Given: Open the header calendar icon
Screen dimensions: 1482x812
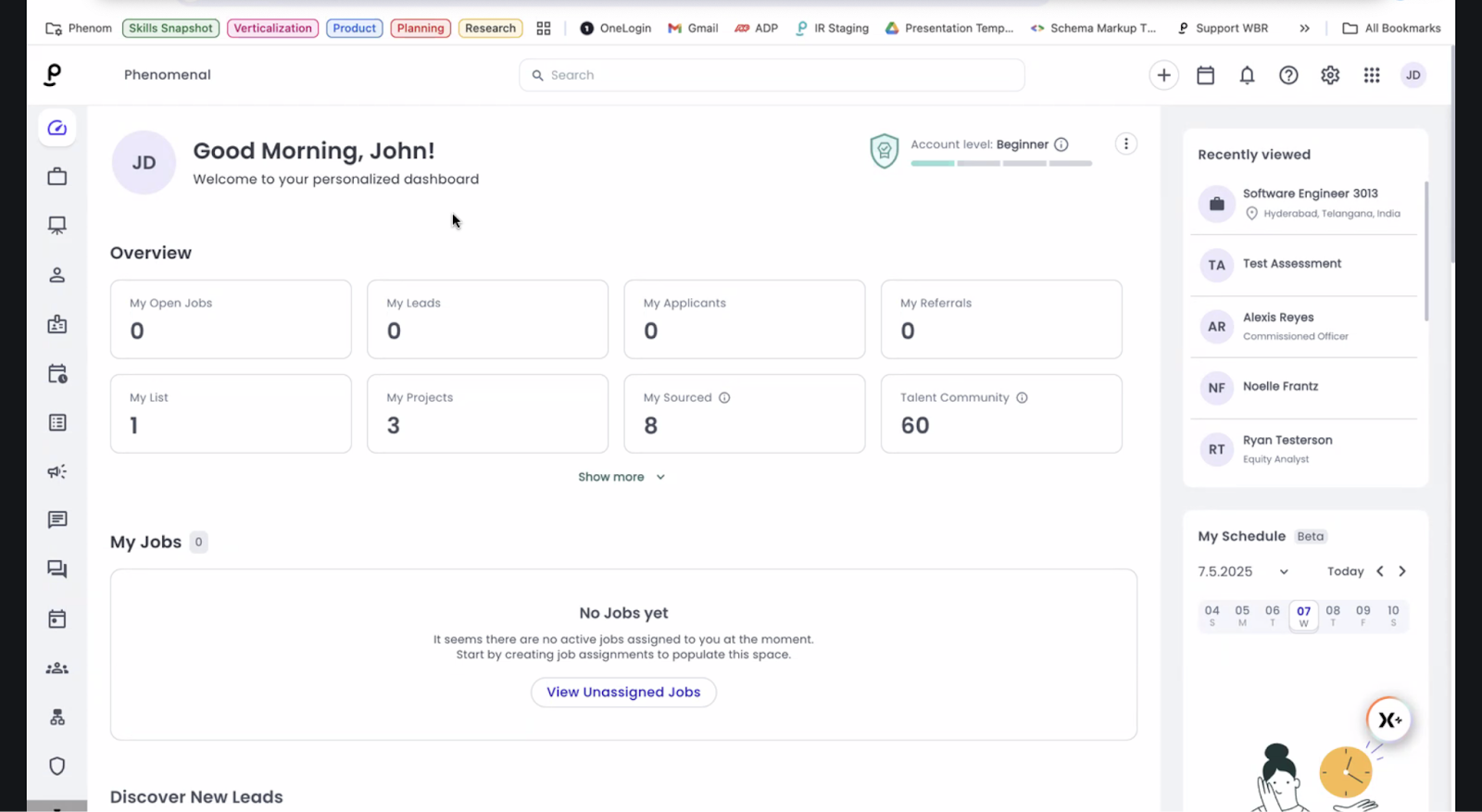Looking at the screenshot, I should click(x=1205, y=76).
